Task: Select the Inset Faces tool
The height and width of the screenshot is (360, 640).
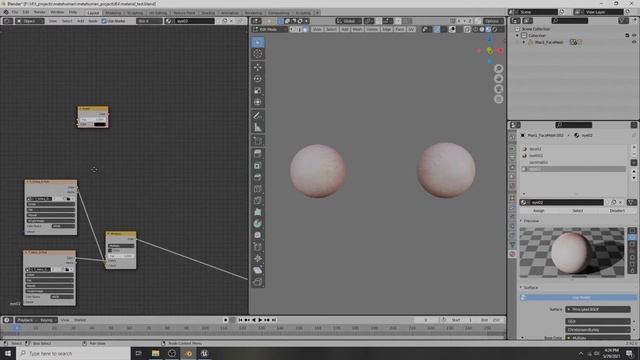Action: tap(258, 165)
